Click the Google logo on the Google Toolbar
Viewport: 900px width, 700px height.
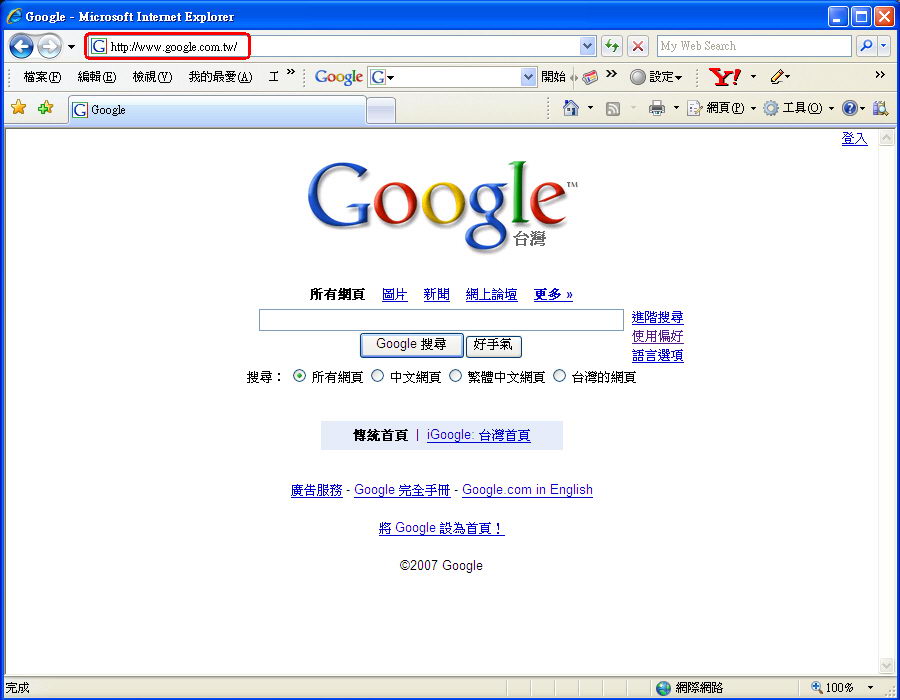pos(339,77)
